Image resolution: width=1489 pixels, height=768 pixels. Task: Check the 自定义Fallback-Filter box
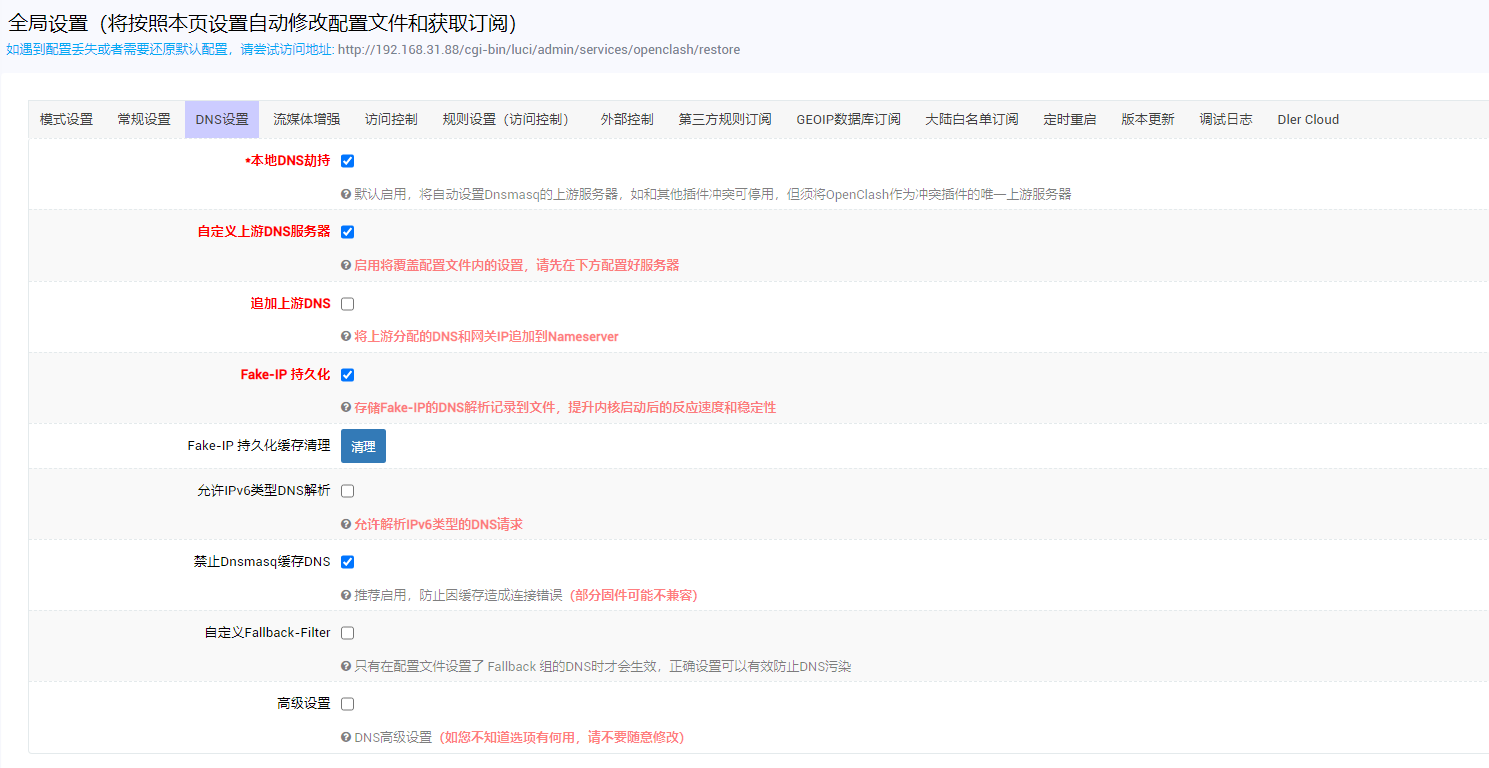click(347, 632)
